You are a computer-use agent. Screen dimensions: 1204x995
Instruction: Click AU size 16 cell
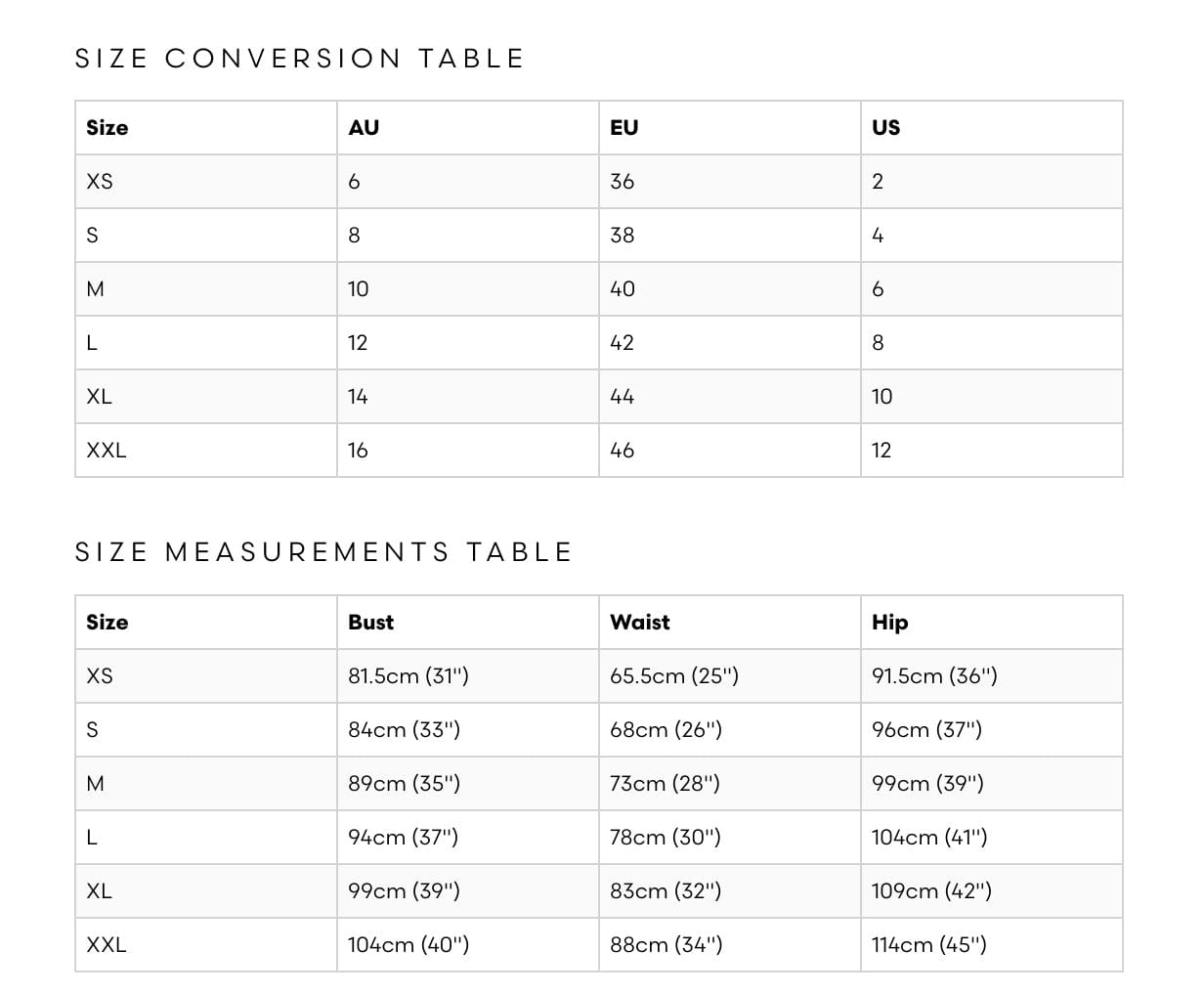point(358,451)
